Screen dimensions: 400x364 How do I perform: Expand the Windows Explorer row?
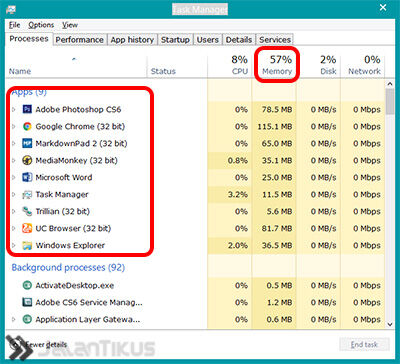click(14, 246)
